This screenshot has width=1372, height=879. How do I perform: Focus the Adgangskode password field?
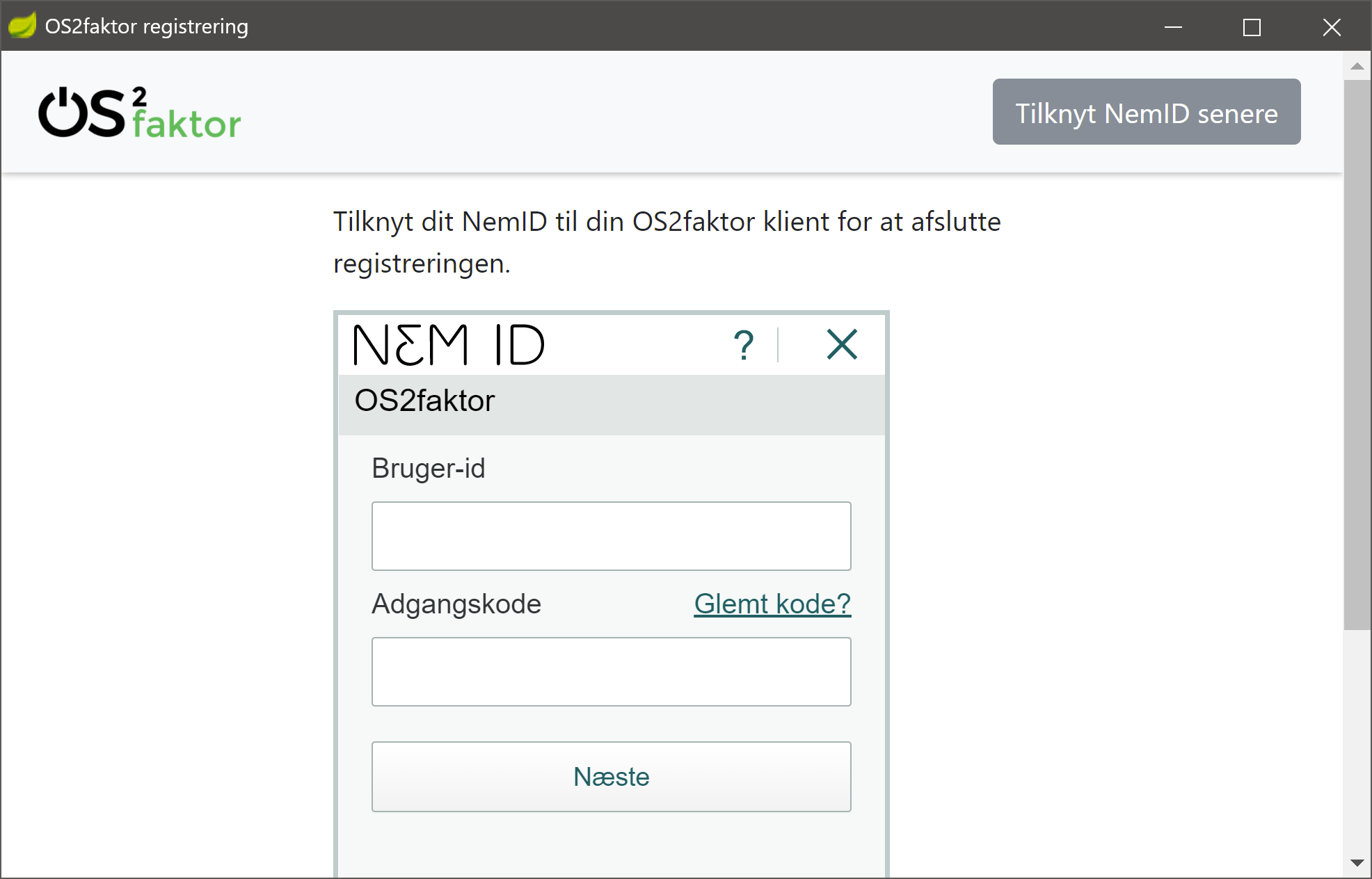tap(611, 672)
